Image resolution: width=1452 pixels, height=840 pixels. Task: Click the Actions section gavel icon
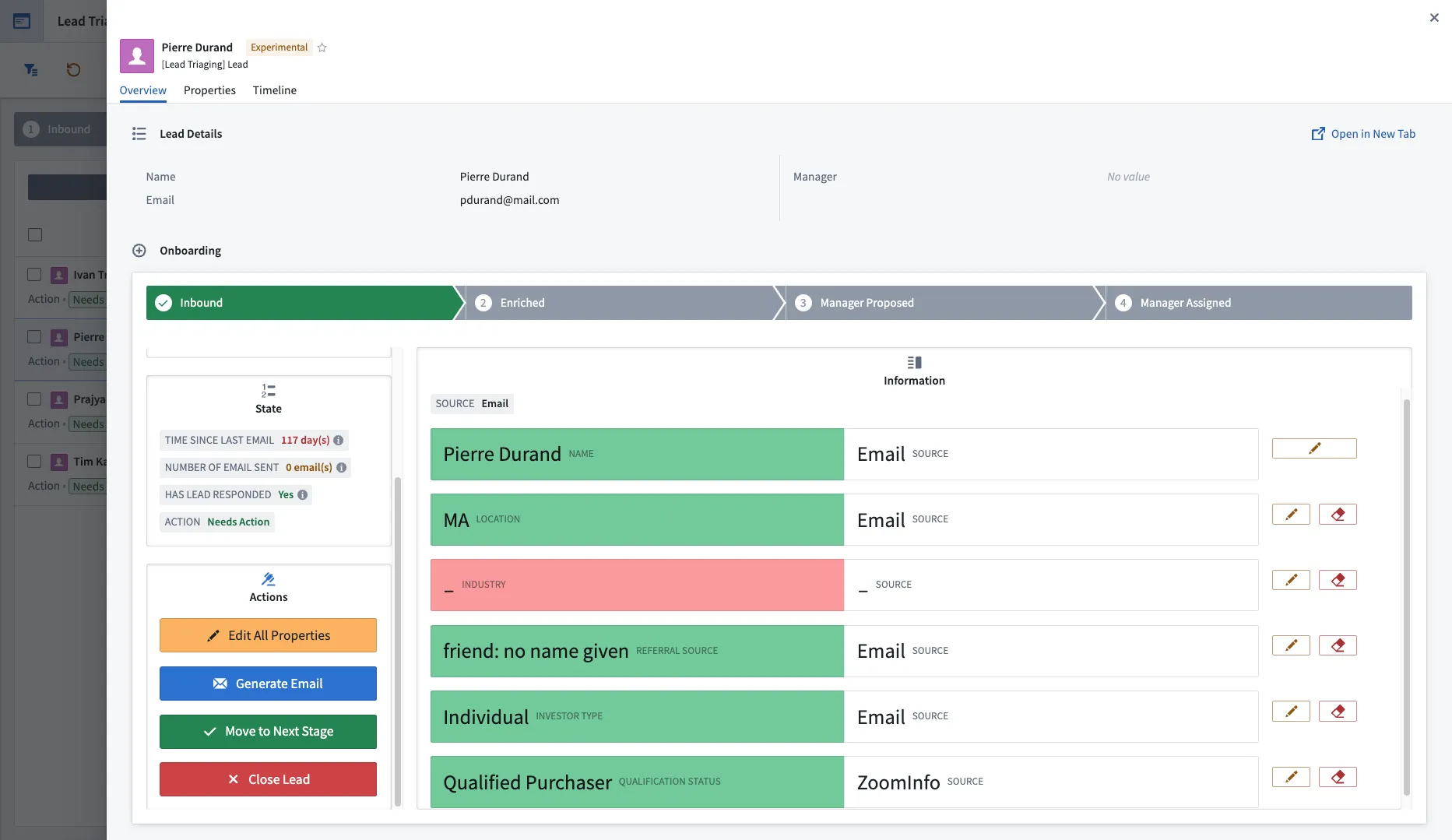coord(269,579)
